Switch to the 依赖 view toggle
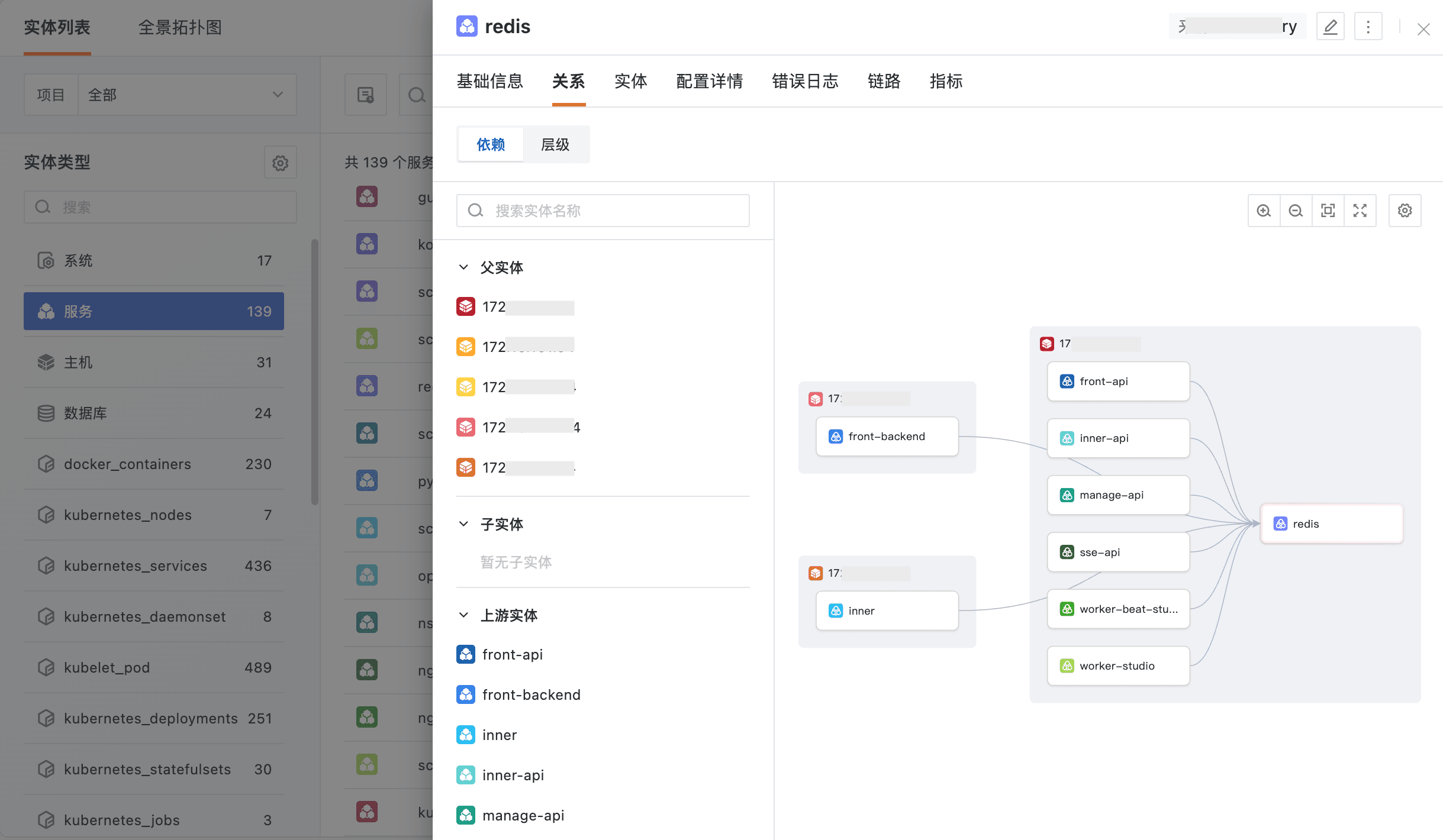 [491, 144]
